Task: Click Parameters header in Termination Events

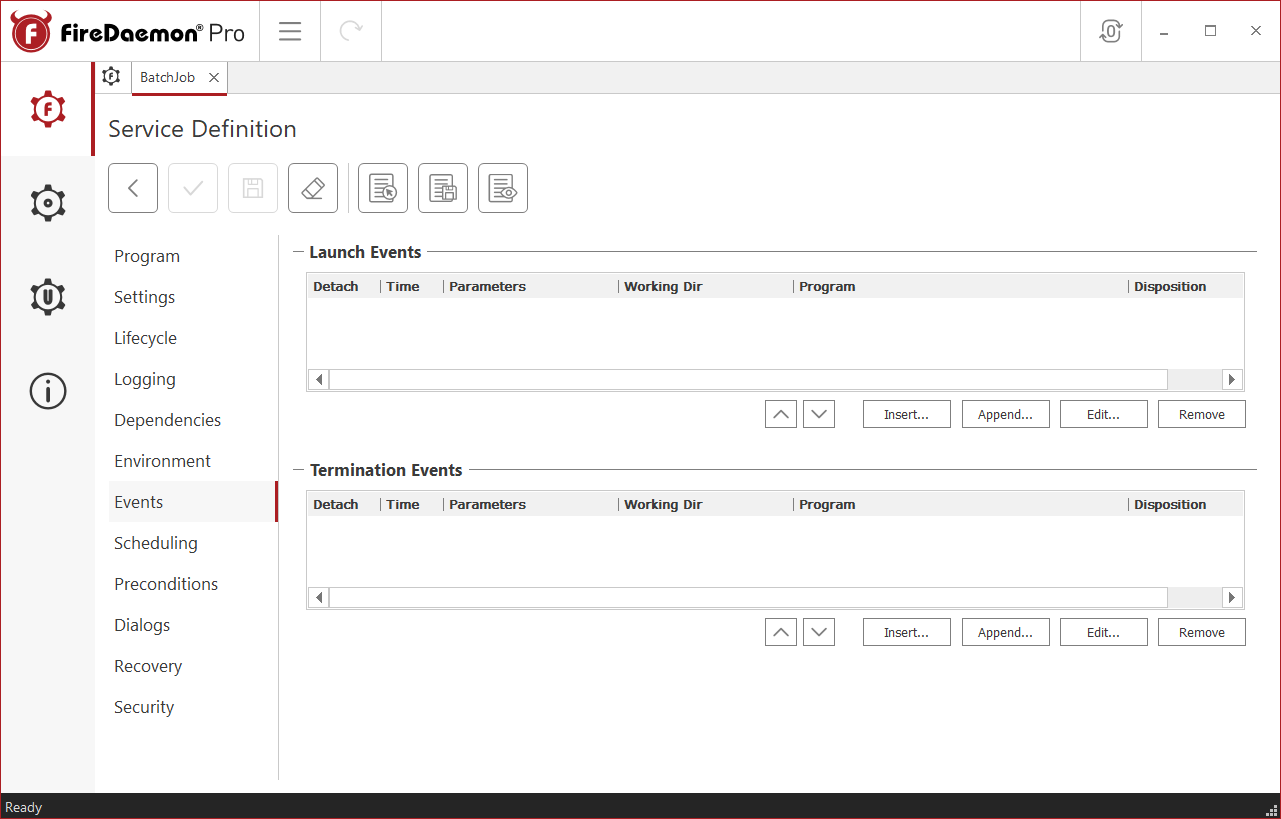Action: click(531, 505)
